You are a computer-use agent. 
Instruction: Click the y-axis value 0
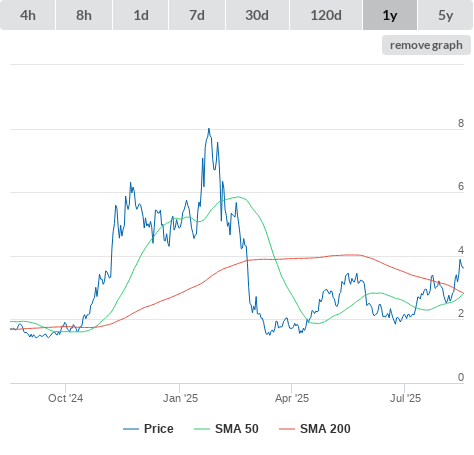pos(461,377)
